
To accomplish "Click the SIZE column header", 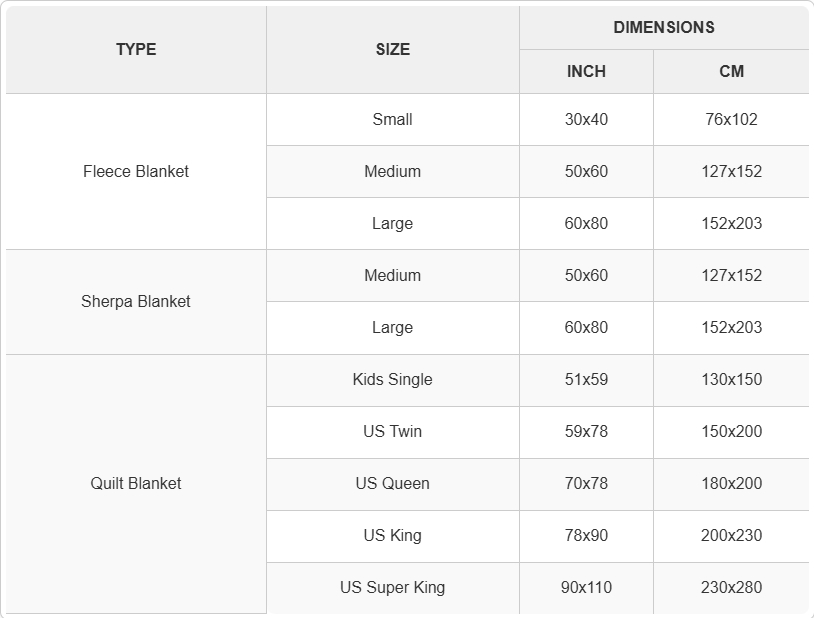I will tap(393, 50).
